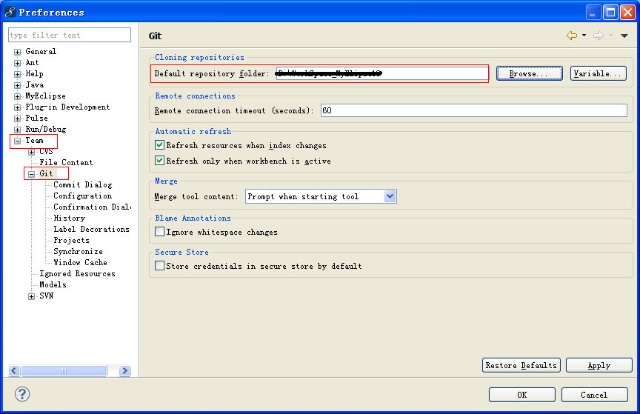Viewport: 640px width, 414px height.
Task: Expand the Ant tree node
Action: [x=17, y=63]
